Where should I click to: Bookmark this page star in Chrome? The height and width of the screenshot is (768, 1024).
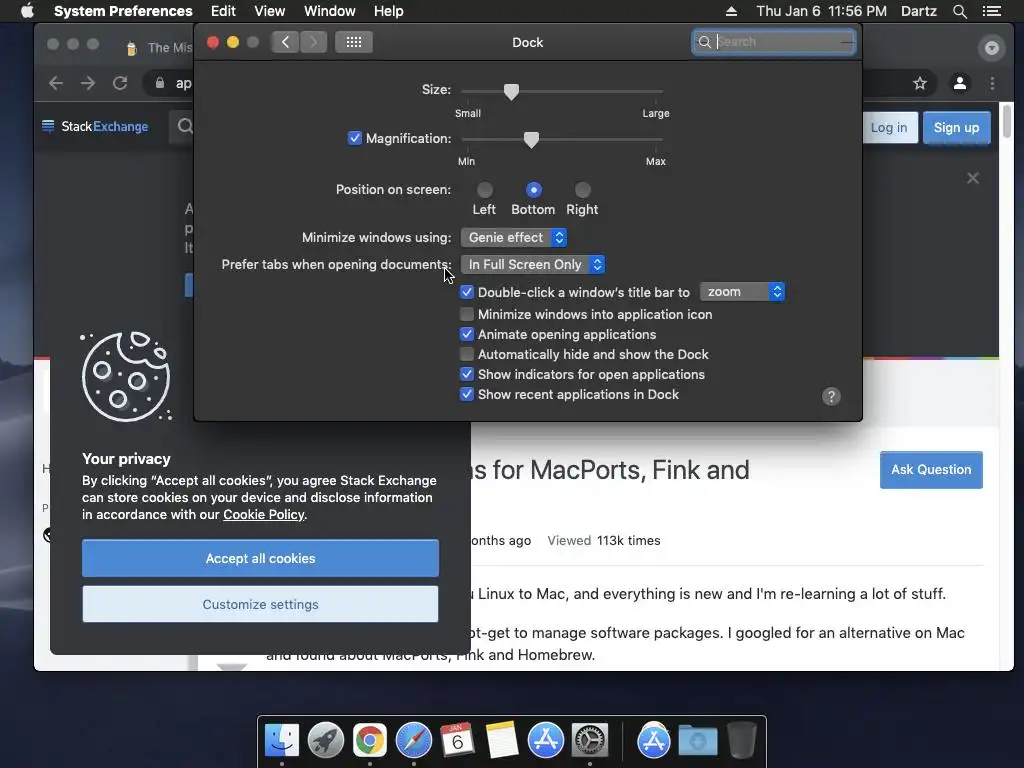[920, 83]
